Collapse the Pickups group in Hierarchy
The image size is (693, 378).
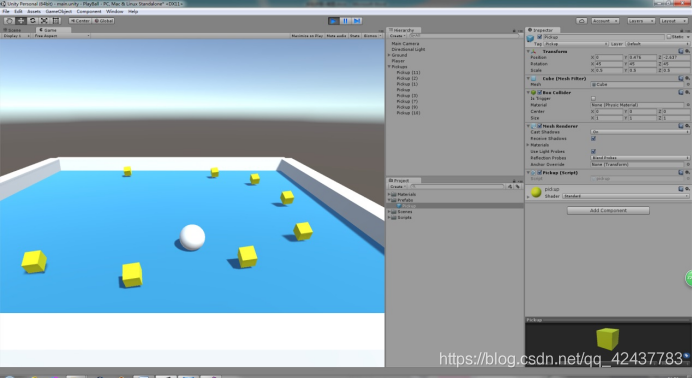point(389,67)
